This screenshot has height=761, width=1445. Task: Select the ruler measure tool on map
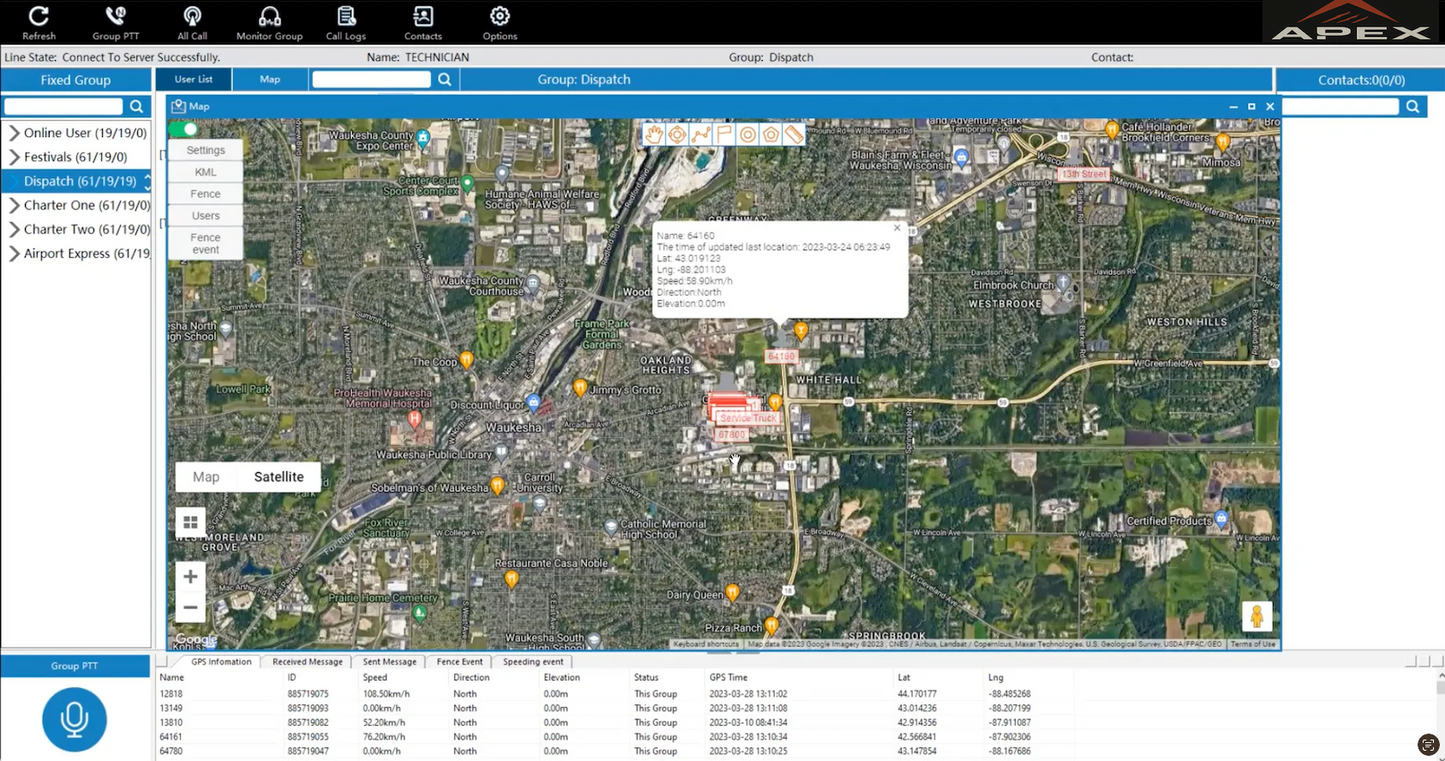pos(794,134)
